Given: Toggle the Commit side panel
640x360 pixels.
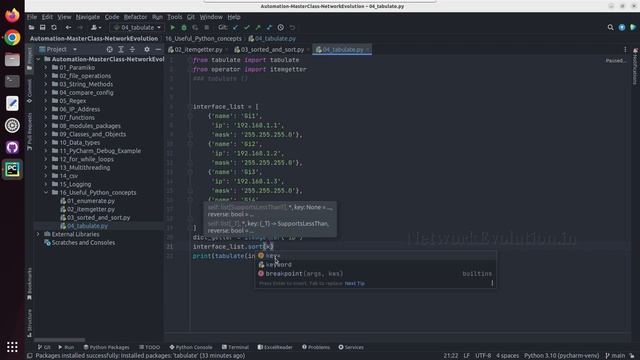Looking at the screenshot, I should pyautogui.click(x=29, y=91).
